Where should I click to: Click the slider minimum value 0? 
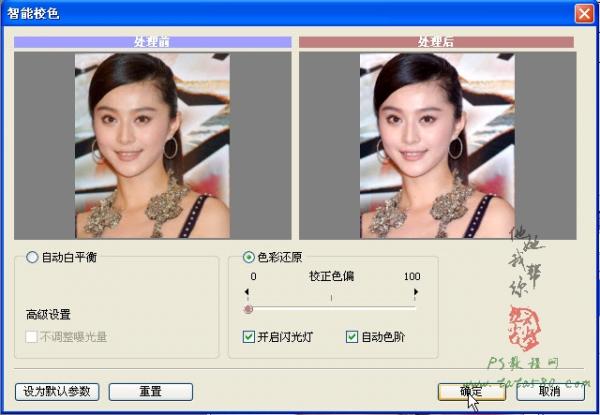[253, 276]
